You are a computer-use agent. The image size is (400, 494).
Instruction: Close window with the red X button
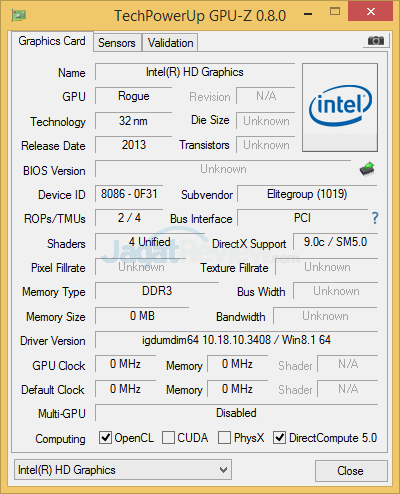(371, 11)
